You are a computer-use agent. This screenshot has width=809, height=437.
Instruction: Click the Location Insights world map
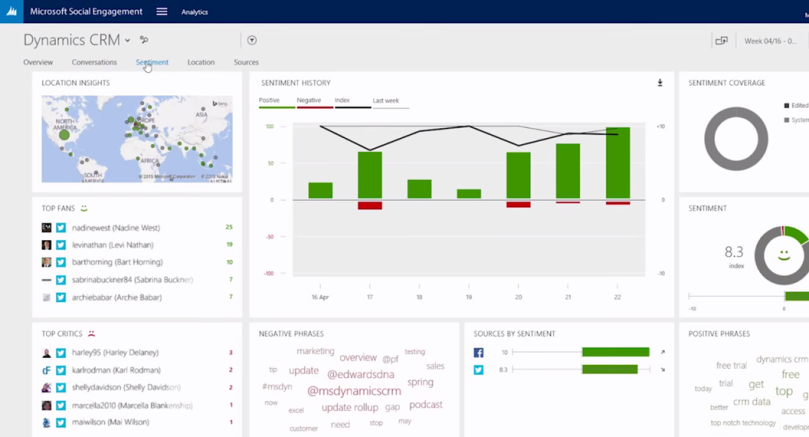click(x=137, y=139)
